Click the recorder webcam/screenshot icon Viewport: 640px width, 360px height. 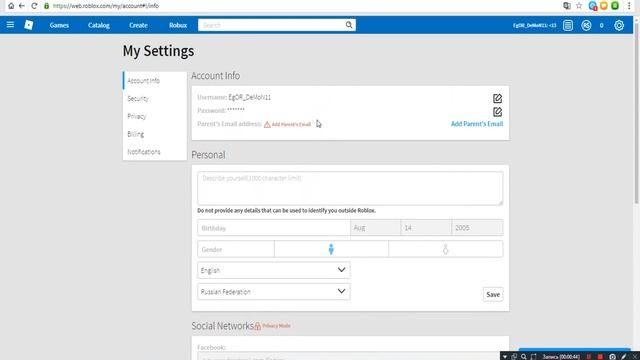[x=612, y=356]
